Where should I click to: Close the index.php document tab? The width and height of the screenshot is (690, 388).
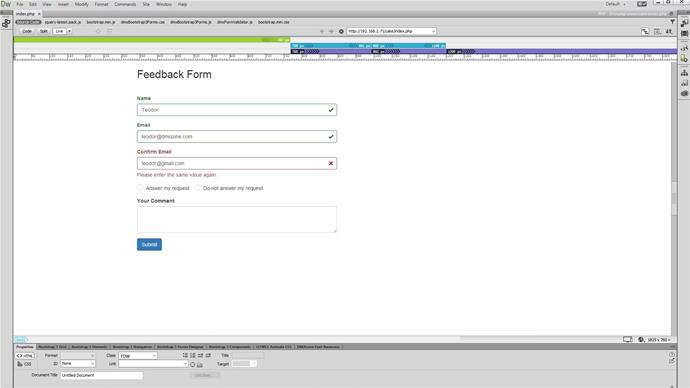click(39, 14)
